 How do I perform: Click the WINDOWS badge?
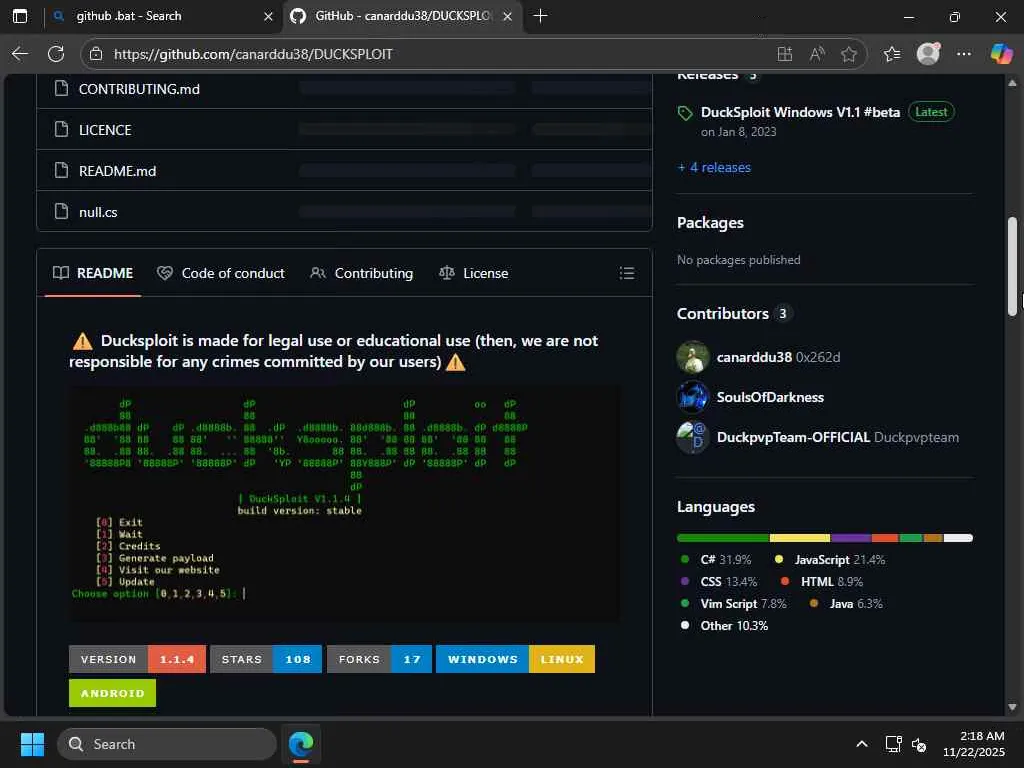point(483,659)
